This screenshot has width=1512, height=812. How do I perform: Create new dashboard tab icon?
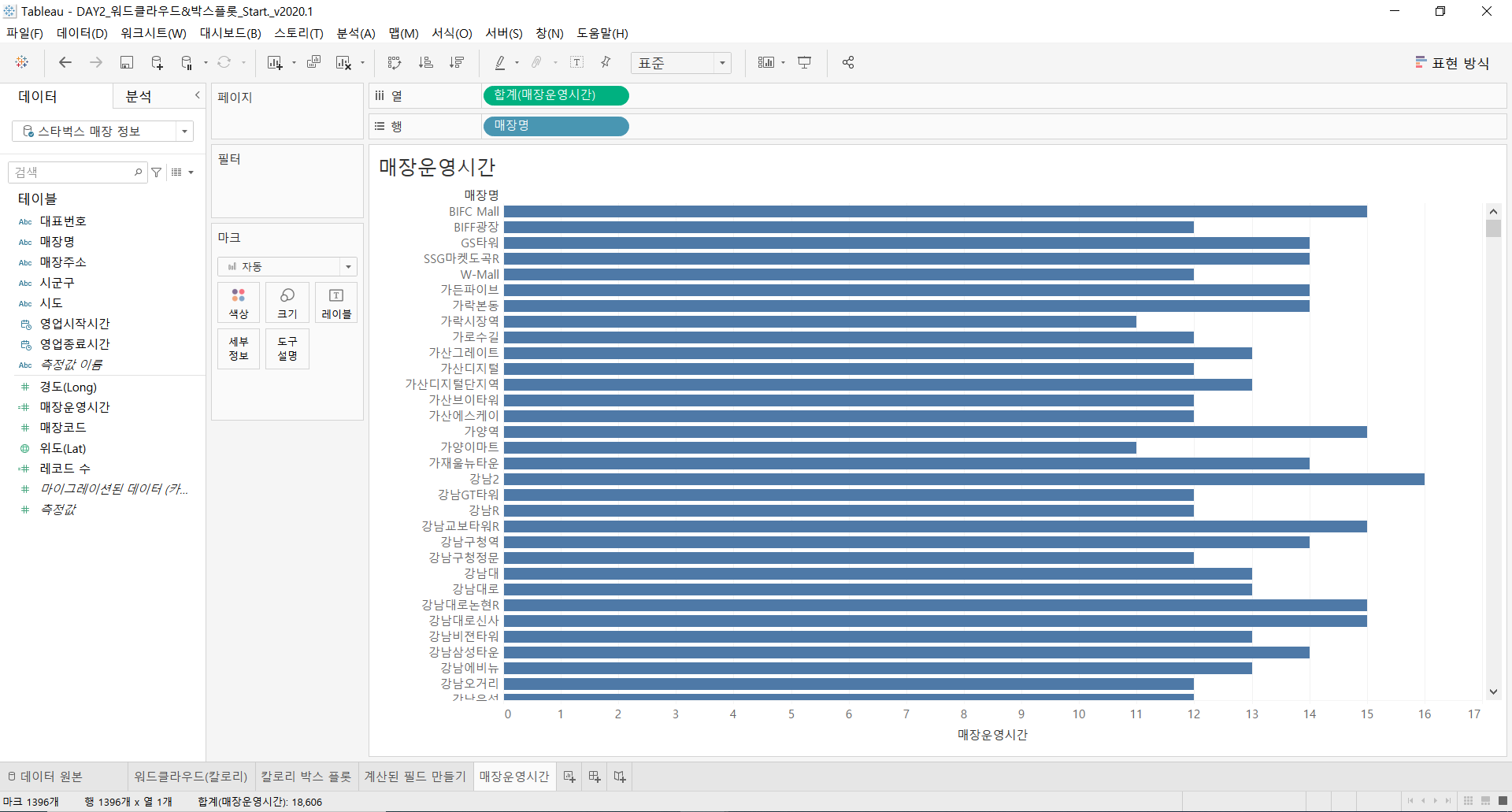point(595,777)
